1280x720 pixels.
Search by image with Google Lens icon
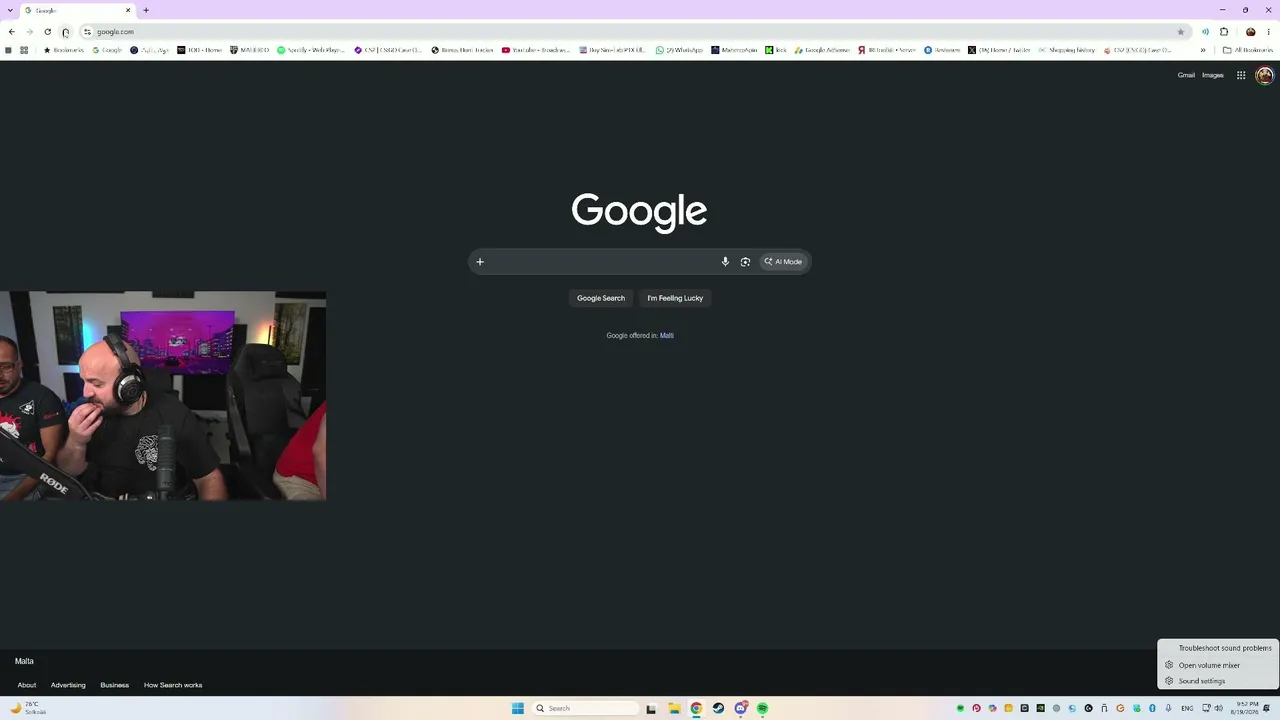745,262
